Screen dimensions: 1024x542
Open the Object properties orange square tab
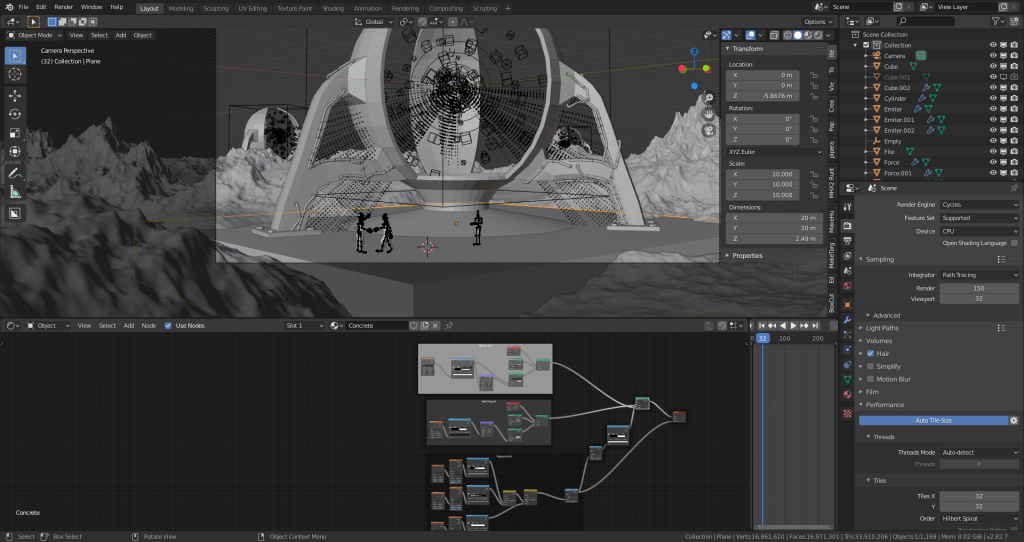point(847,305)
